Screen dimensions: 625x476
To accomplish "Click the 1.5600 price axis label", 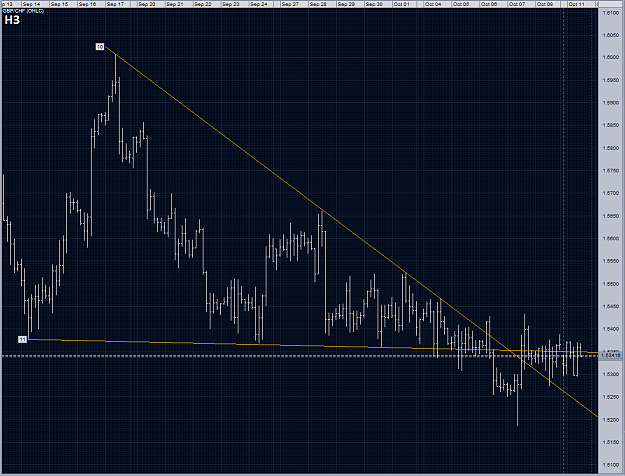I will (x=610, y=239).
